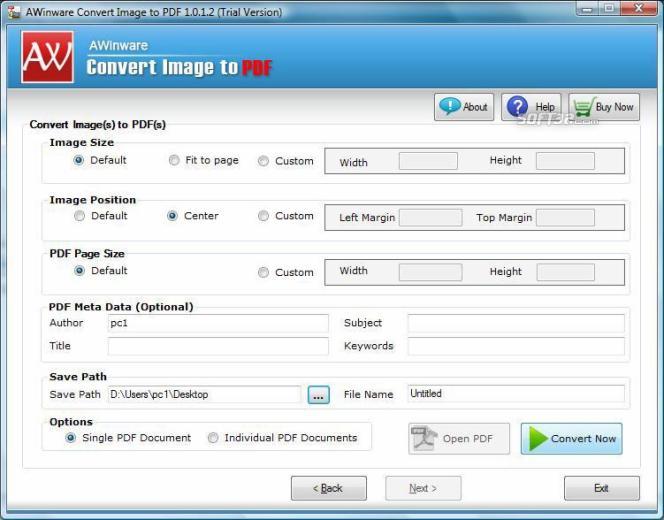The image size is (664, 520).
Task: Click the Left Margin input field
Action: pos(430,218)
